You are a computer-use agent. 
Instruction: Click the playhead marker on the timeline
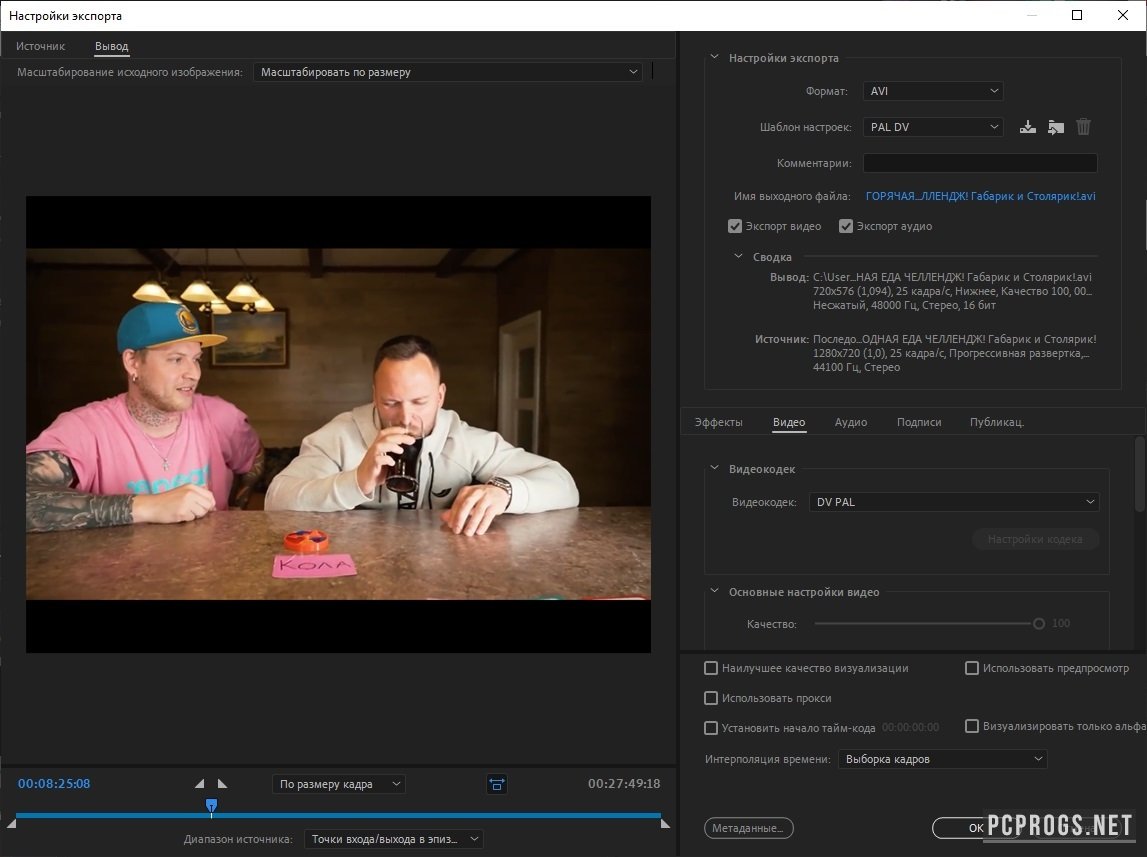point(211,806)
